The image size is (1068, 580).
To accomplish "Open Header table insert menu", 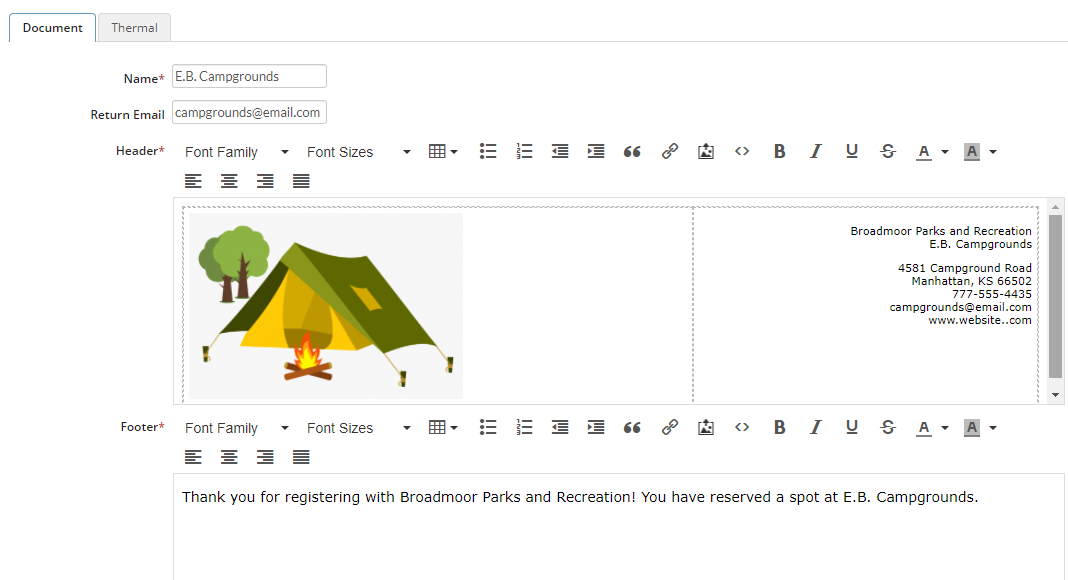I will click(x=443, y=151).
